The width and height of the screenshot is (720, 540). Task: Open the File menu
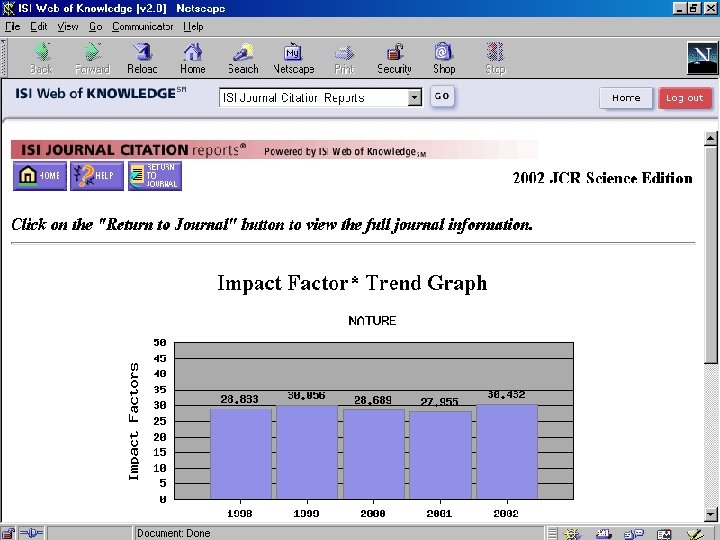12,27
